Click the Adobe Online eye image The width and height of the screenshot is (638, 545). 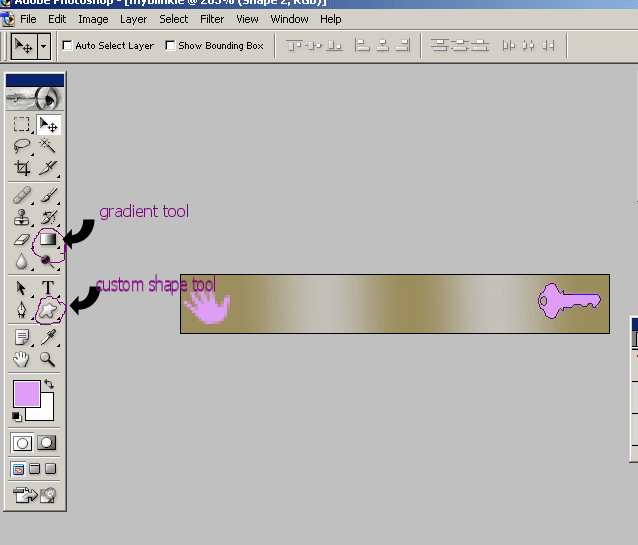click(35, 98)
